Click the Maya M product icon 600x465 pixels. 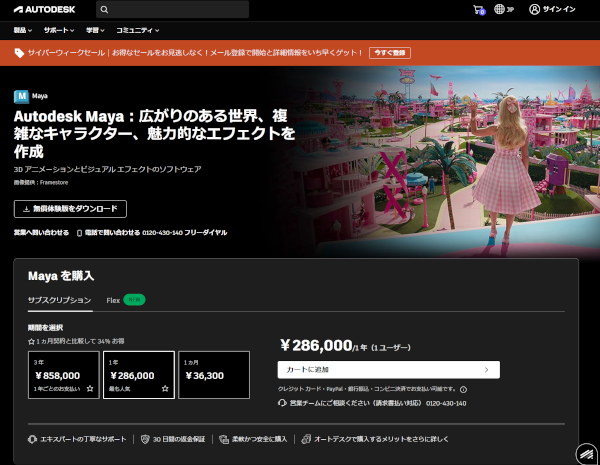(21, 96)
